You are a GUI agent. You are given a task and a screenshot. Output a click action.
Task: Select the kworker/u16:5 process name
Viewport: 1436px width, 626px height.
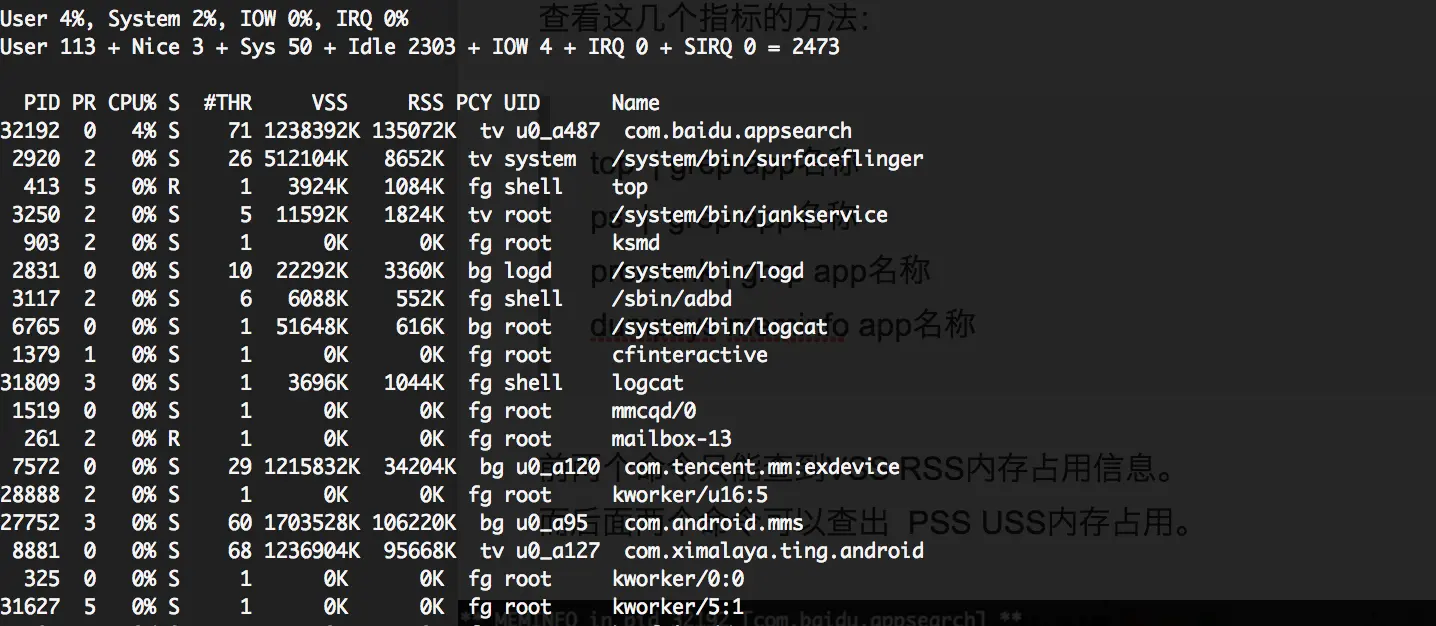690,495
